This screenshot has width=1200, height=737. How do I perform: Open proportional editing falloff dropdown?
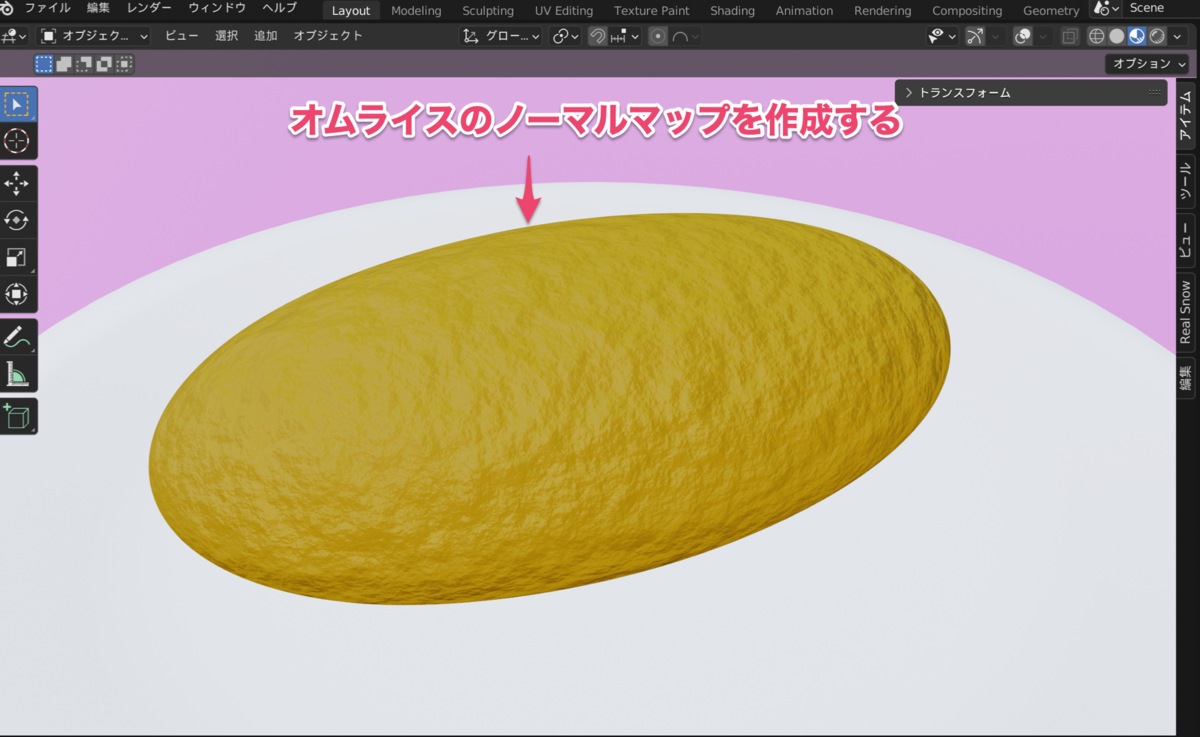(685, 36)
